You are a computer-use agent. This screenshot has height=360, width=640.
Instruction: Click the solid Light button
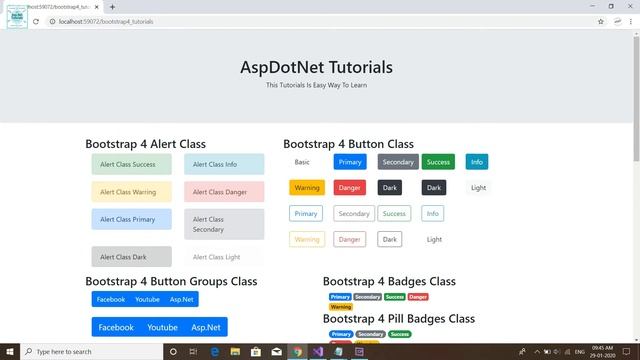478,188
